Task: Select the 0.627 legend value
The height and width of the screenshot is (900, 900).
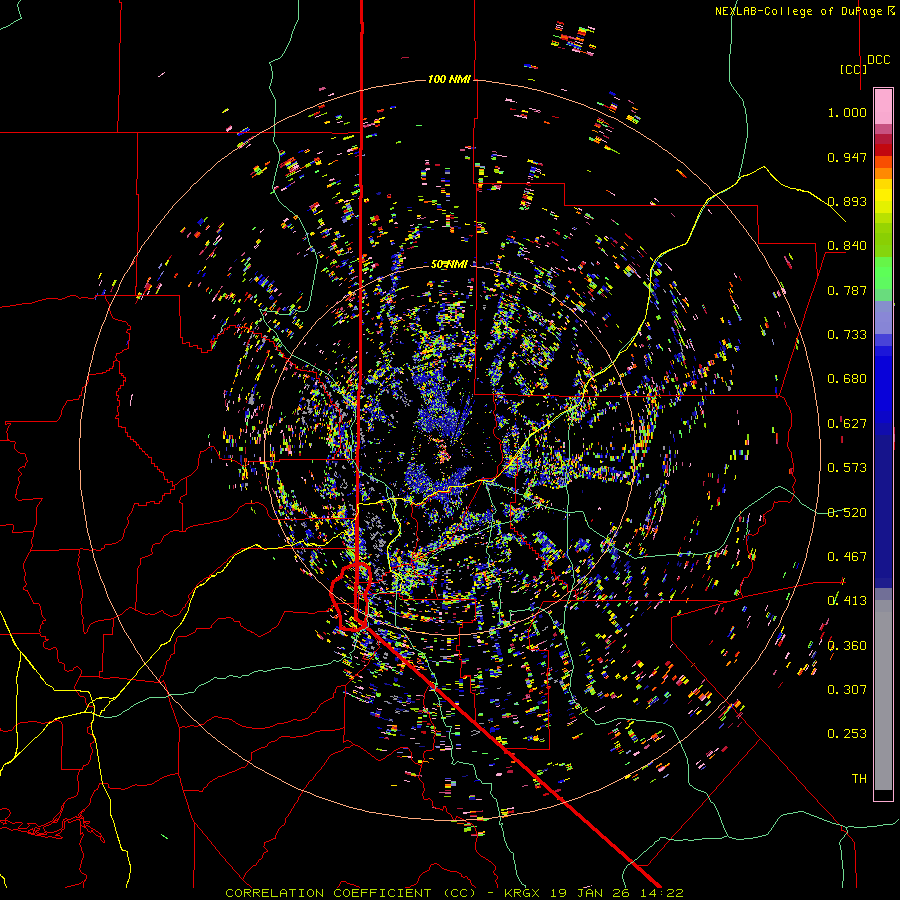Action: [x=847, y=424]
